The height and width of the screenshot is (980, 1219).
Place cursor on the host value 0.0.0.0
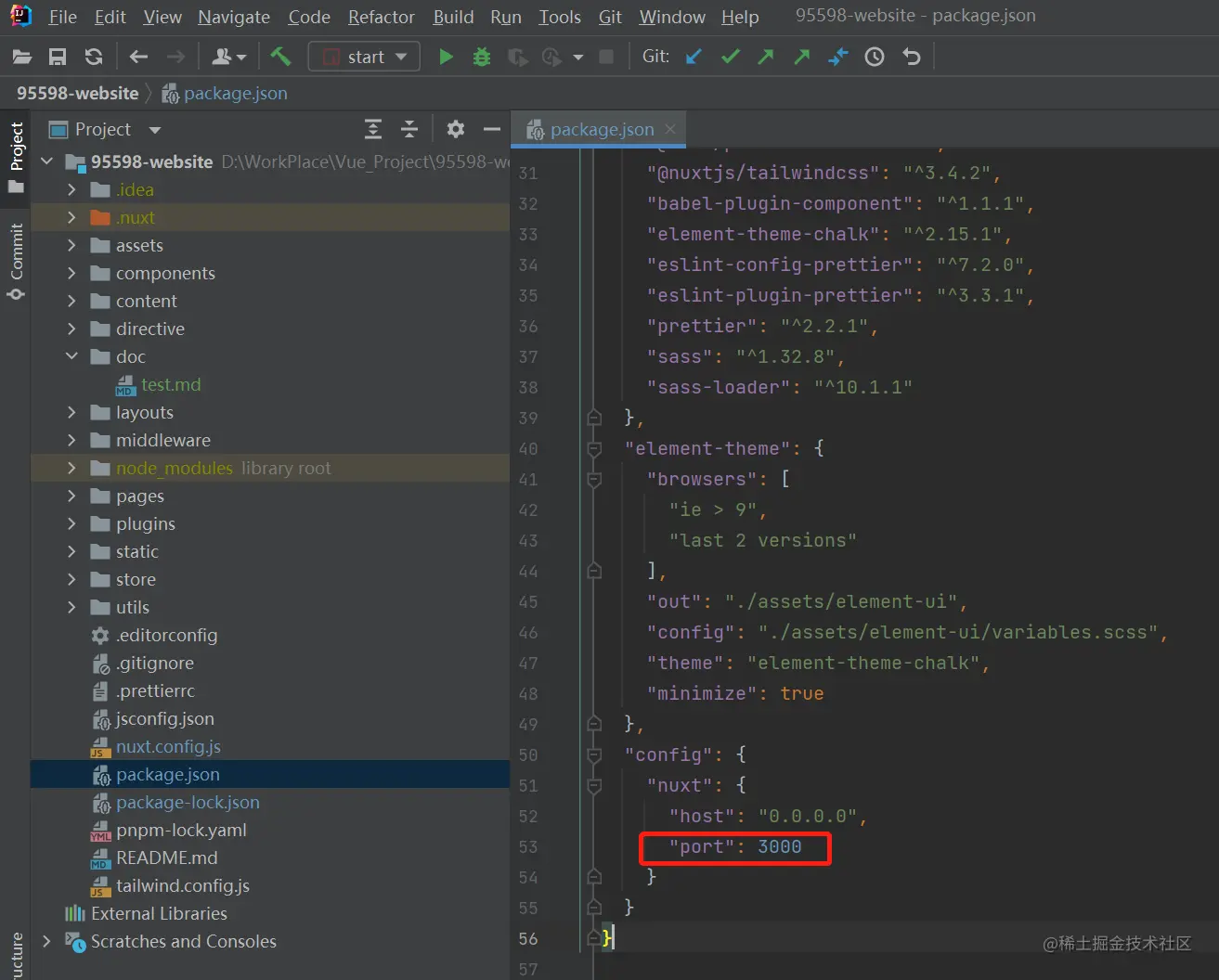click(807, 816)
